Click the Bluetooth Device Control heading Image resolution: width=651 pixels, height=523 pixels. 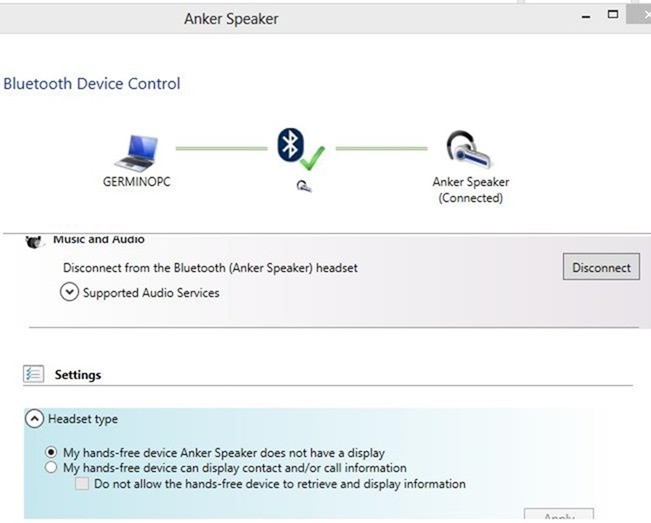pyautogui.click(x=92, y=83)
